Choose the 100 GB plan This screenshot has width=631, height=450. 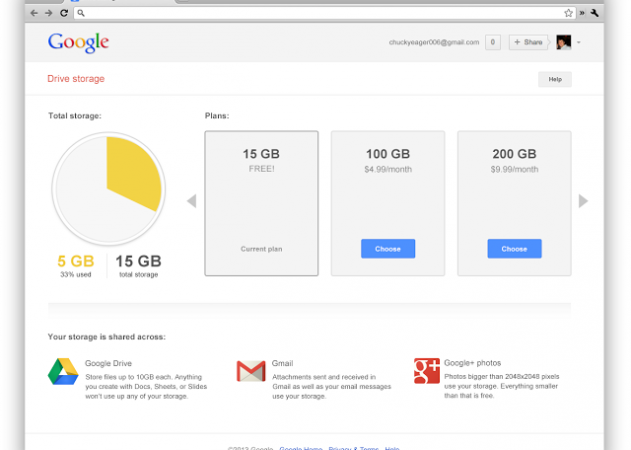[387, 248]
